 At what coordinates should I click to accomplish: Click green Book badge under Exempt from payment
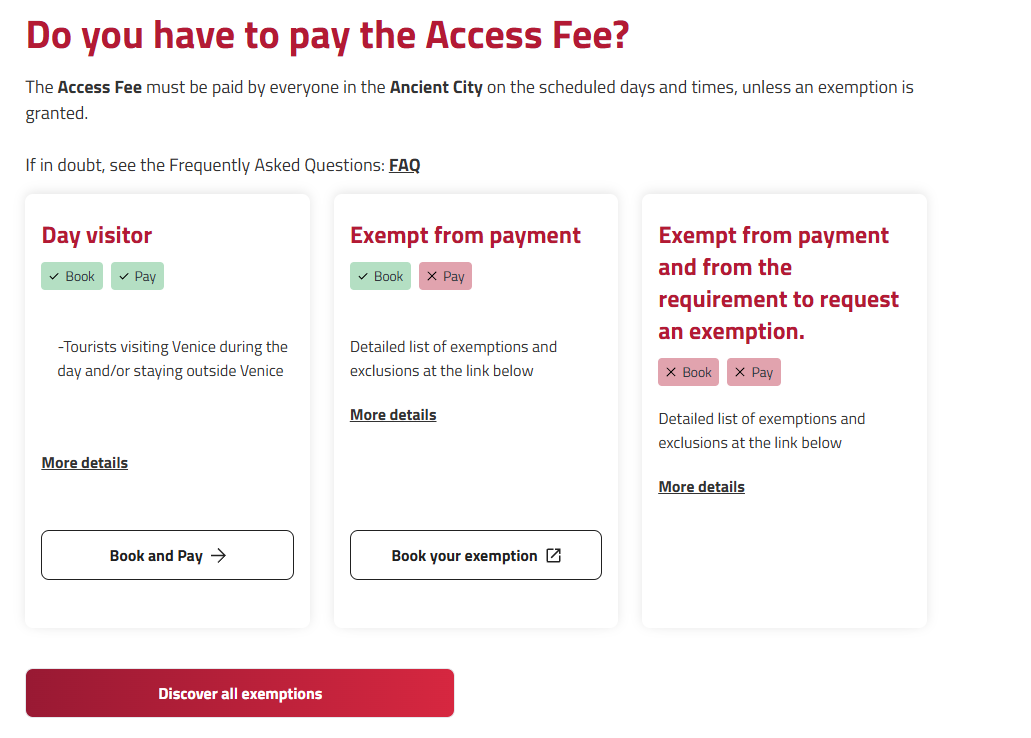(380, 277)
